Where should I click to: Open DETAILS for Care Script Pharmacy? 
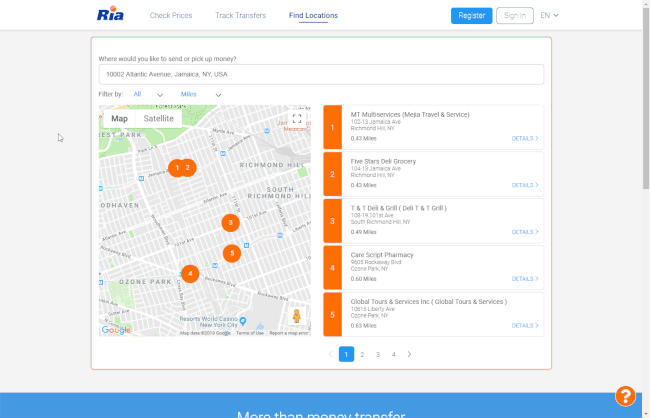point(525,279)
